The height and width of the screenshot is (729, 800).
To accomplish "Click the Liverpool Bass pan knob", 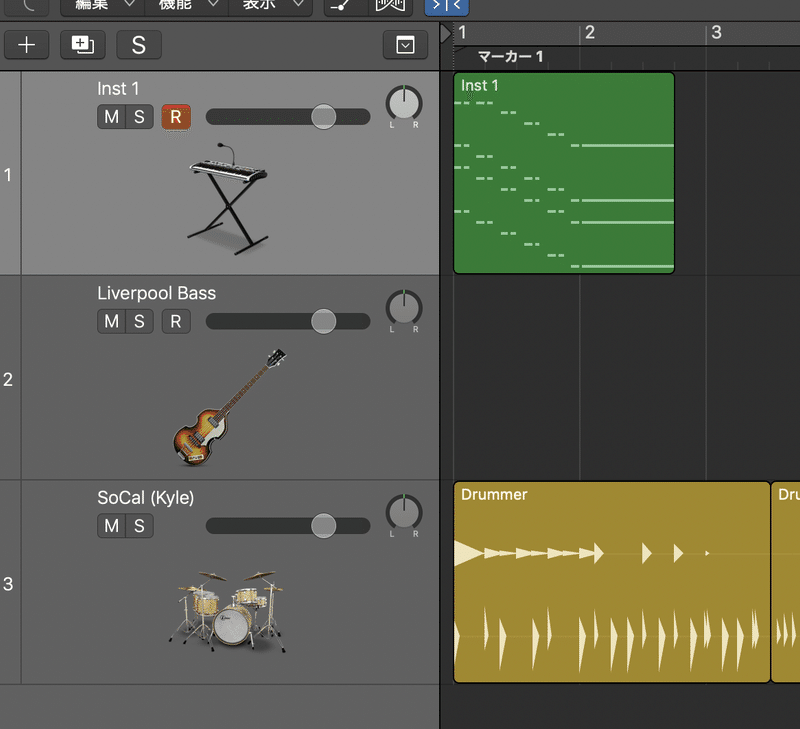I will pos(404,308).
